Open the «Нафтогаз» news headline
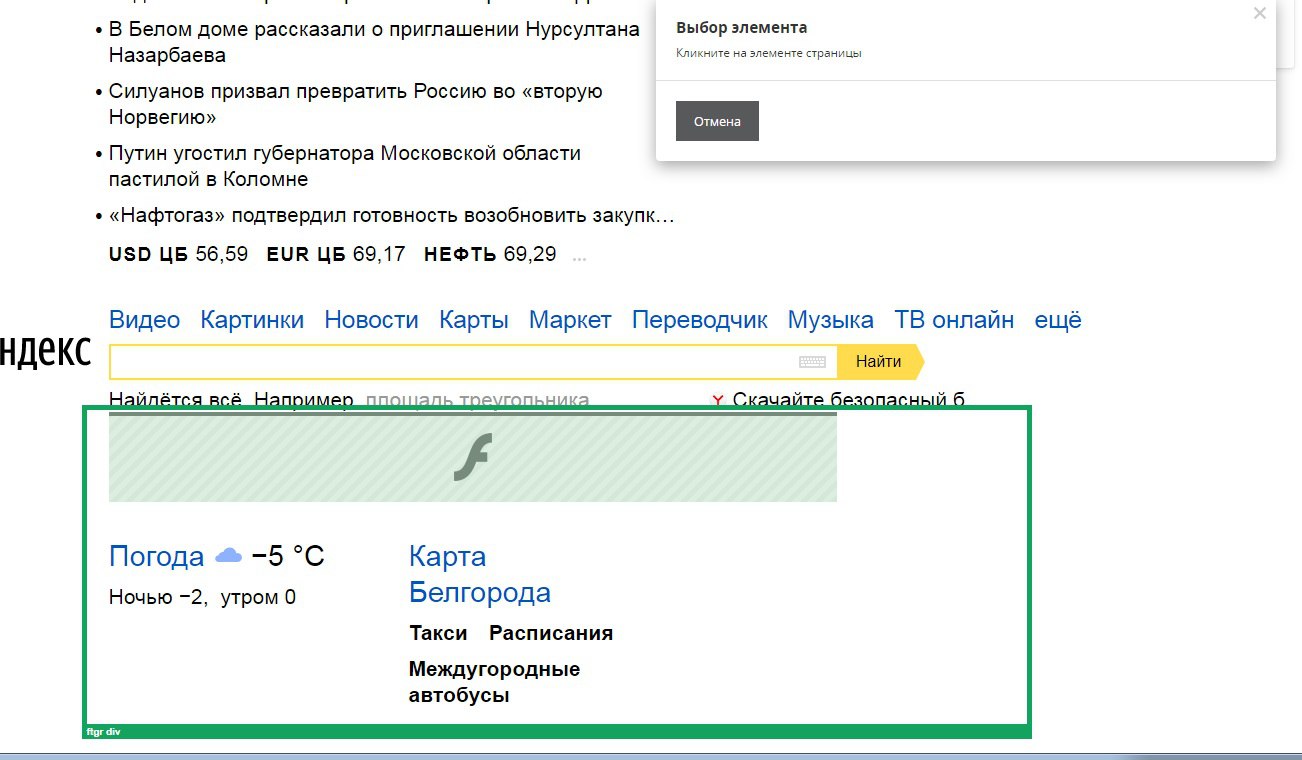 [x=392, y=215]
